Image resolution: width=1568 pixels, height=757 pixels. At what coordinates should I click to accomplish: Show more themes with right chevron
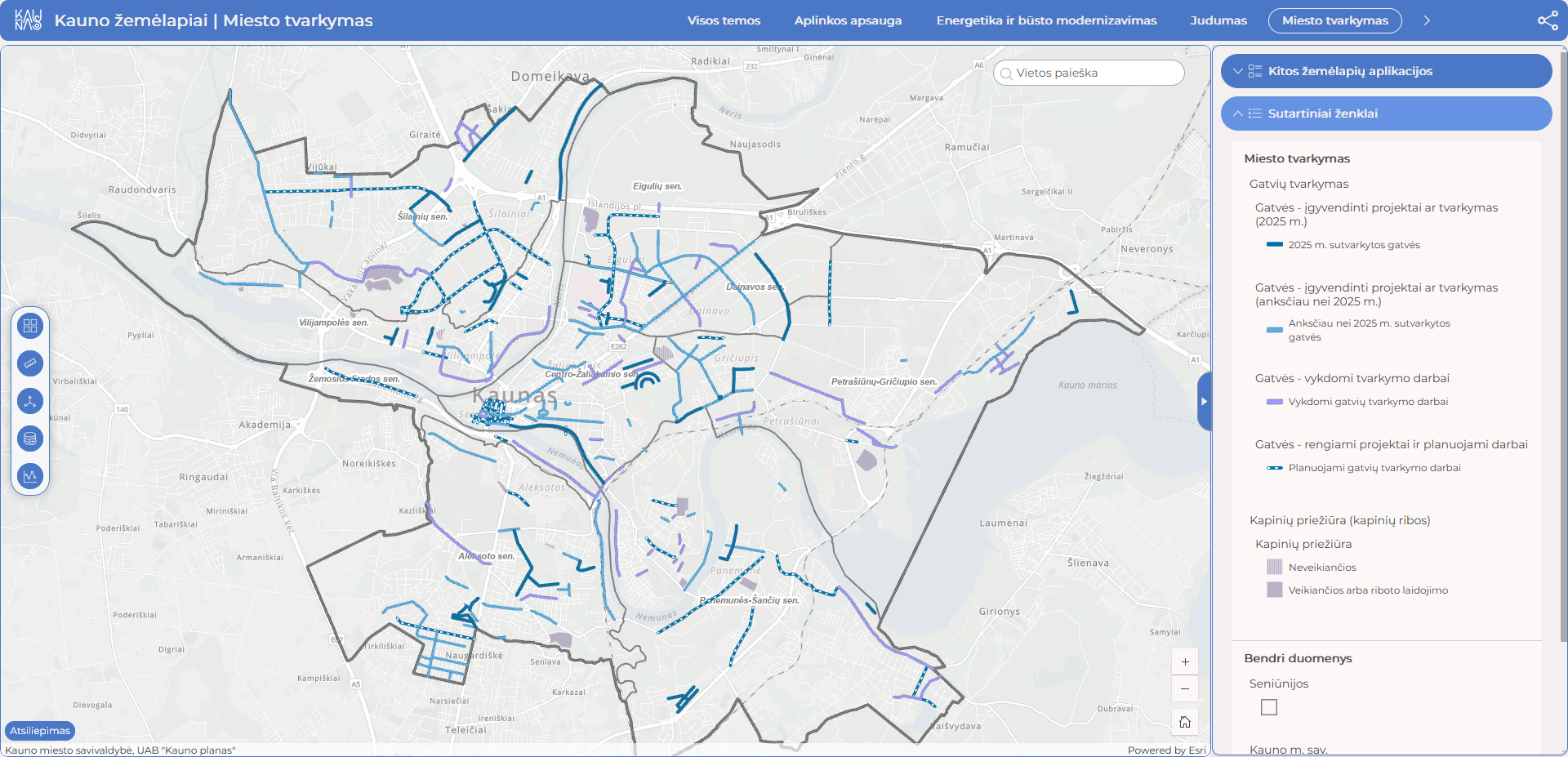(1427, 20)
